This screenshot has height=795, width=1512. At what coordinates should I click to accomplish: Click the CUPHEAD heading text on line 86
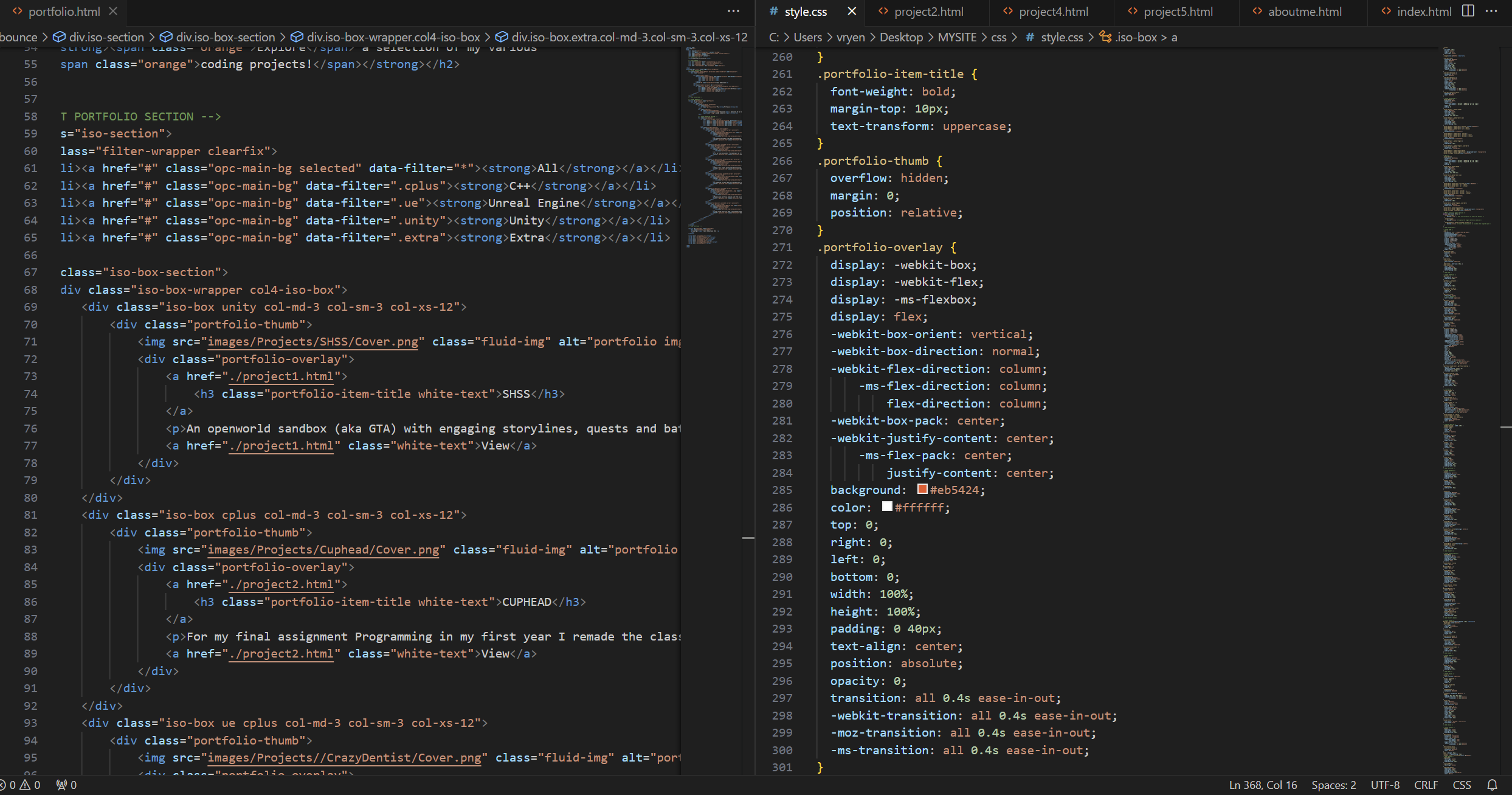(526, 602)
